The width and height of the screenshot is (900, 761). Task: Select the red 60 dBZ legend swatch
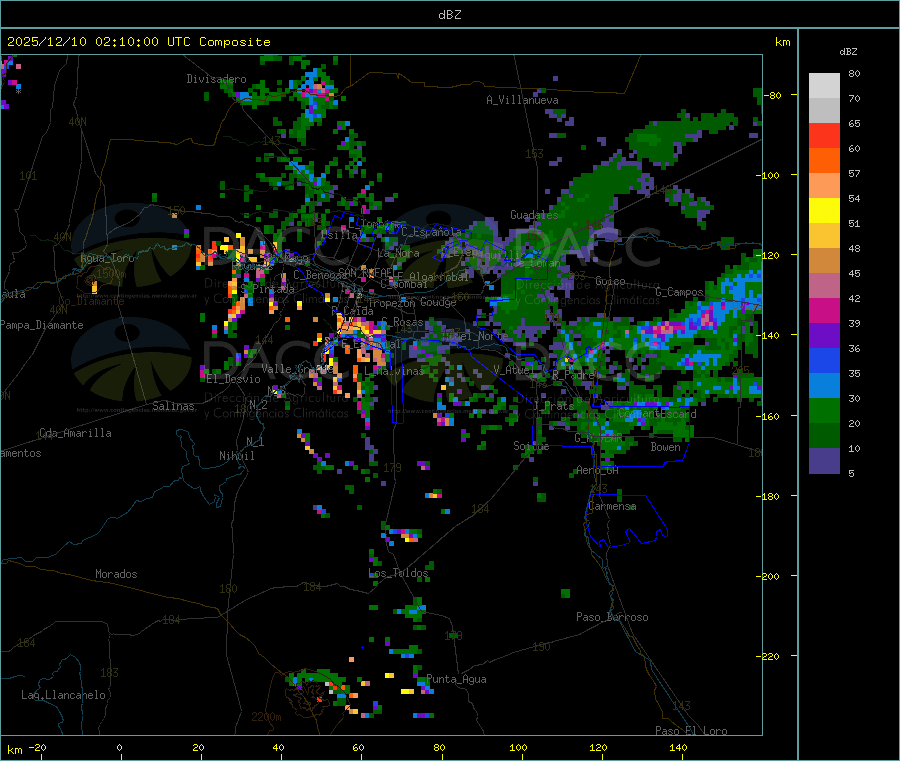(824, 135)
